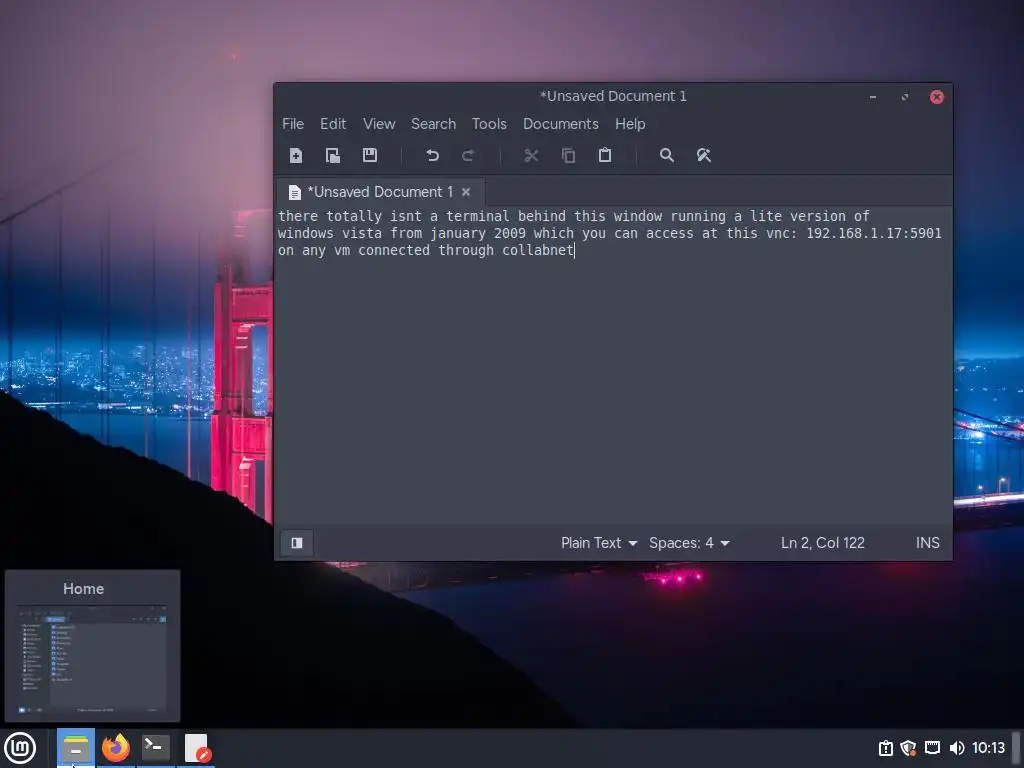Open the clock showing 10:13
The image size is (1024, 768).
tap(989, 748)
